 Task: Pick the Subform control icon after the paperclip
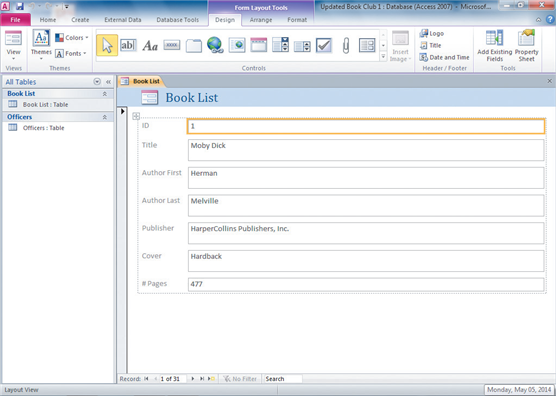[x=367, y=45]
